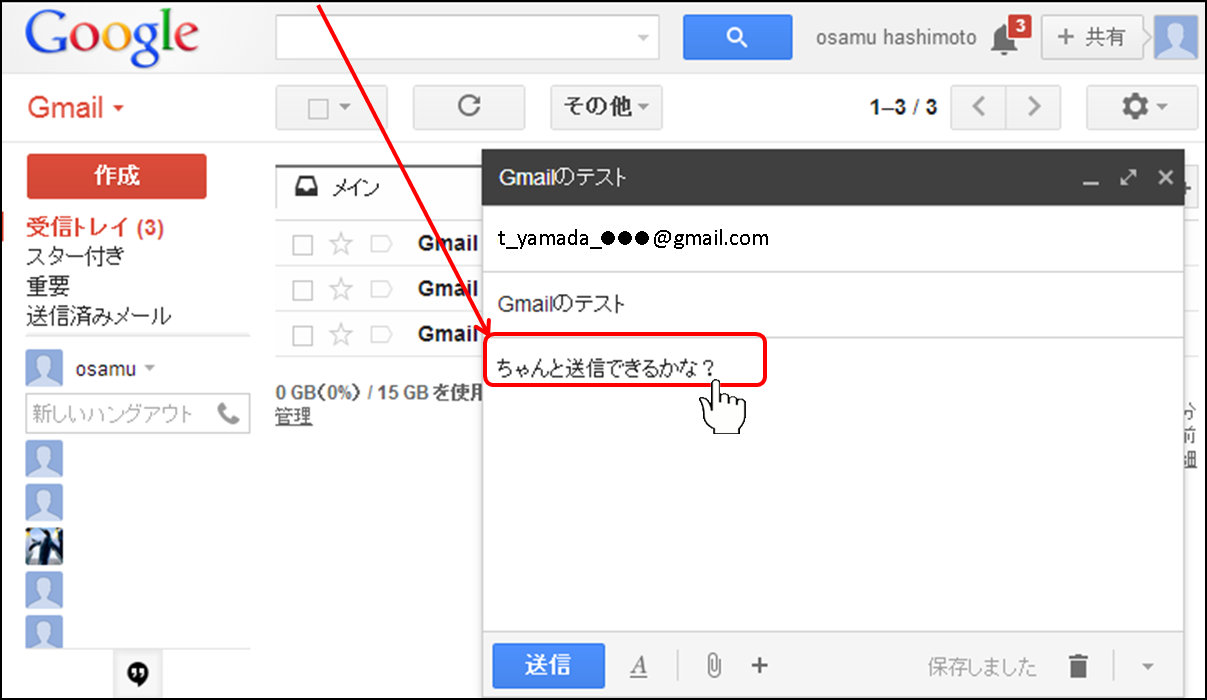Open formatting options icon in compose
The width and height of the screenshot is (1207, 700).
click(x=639, y=666)
